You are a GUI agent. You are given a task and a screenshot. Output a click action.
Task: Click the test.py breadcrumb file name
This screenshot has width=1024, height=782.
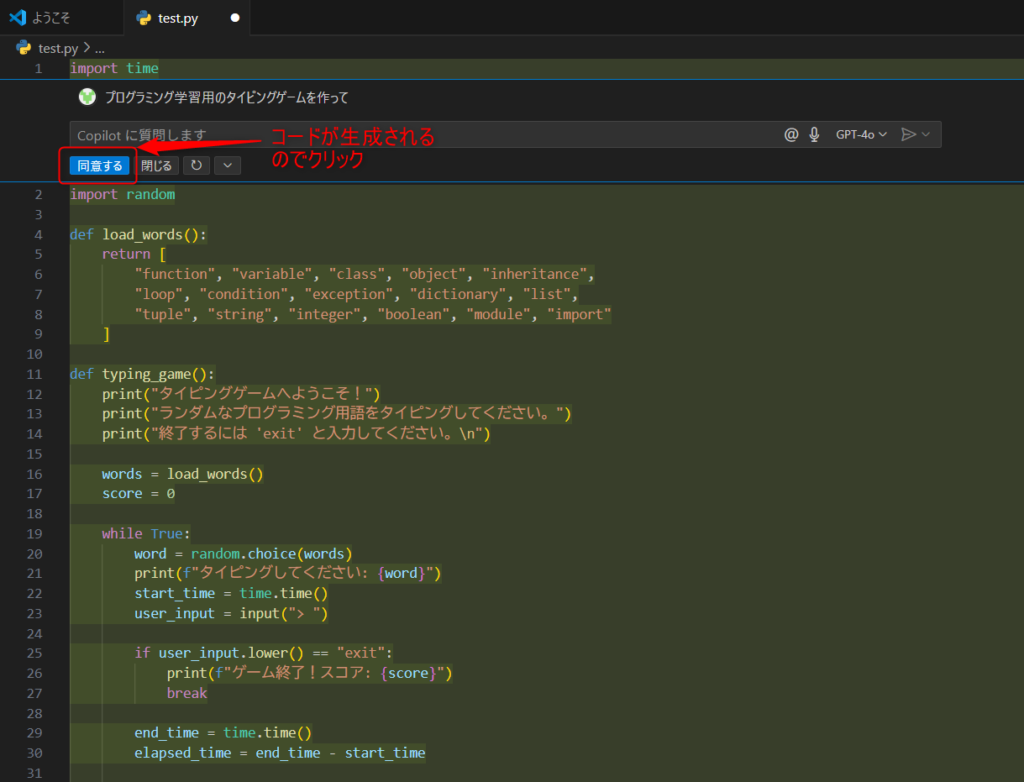[58, 48]
